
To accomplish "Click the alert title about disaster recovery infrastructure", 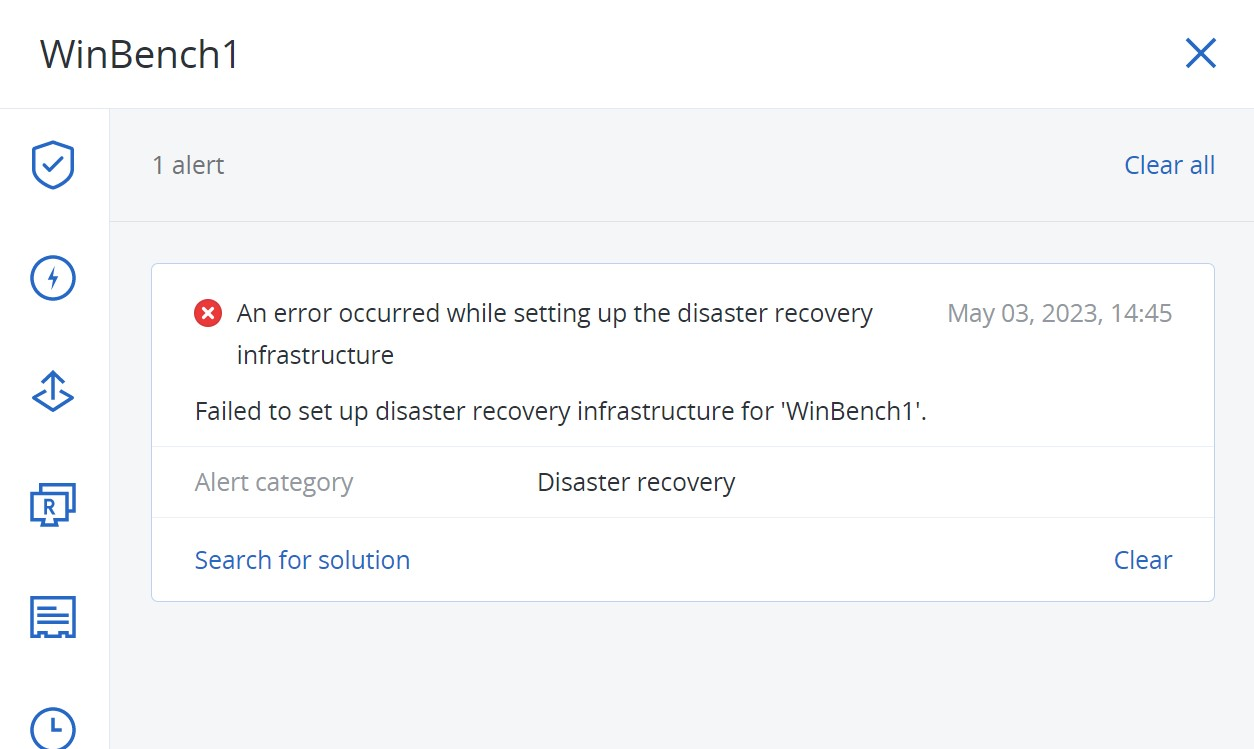I will (555, 334).
